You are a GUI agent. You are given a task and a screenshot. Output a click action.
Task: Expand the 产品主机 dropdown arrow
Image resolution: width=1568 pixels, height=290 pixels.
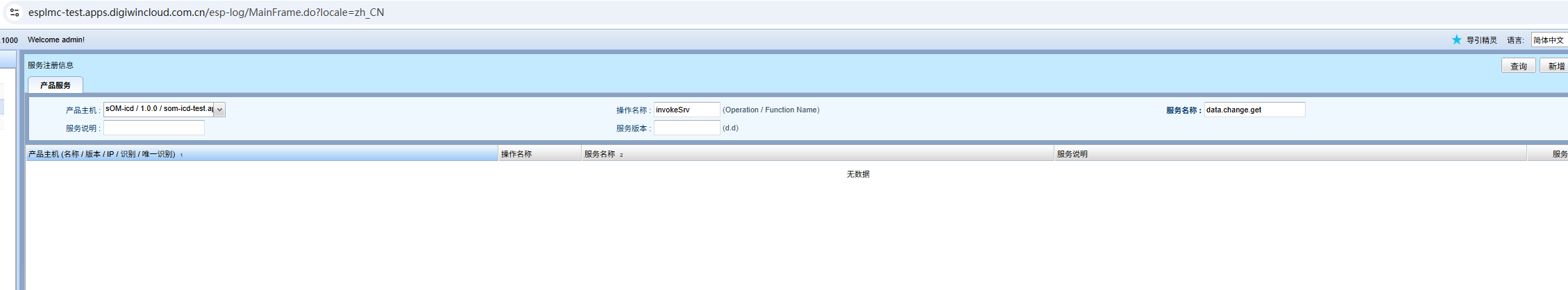click(219, 110)
